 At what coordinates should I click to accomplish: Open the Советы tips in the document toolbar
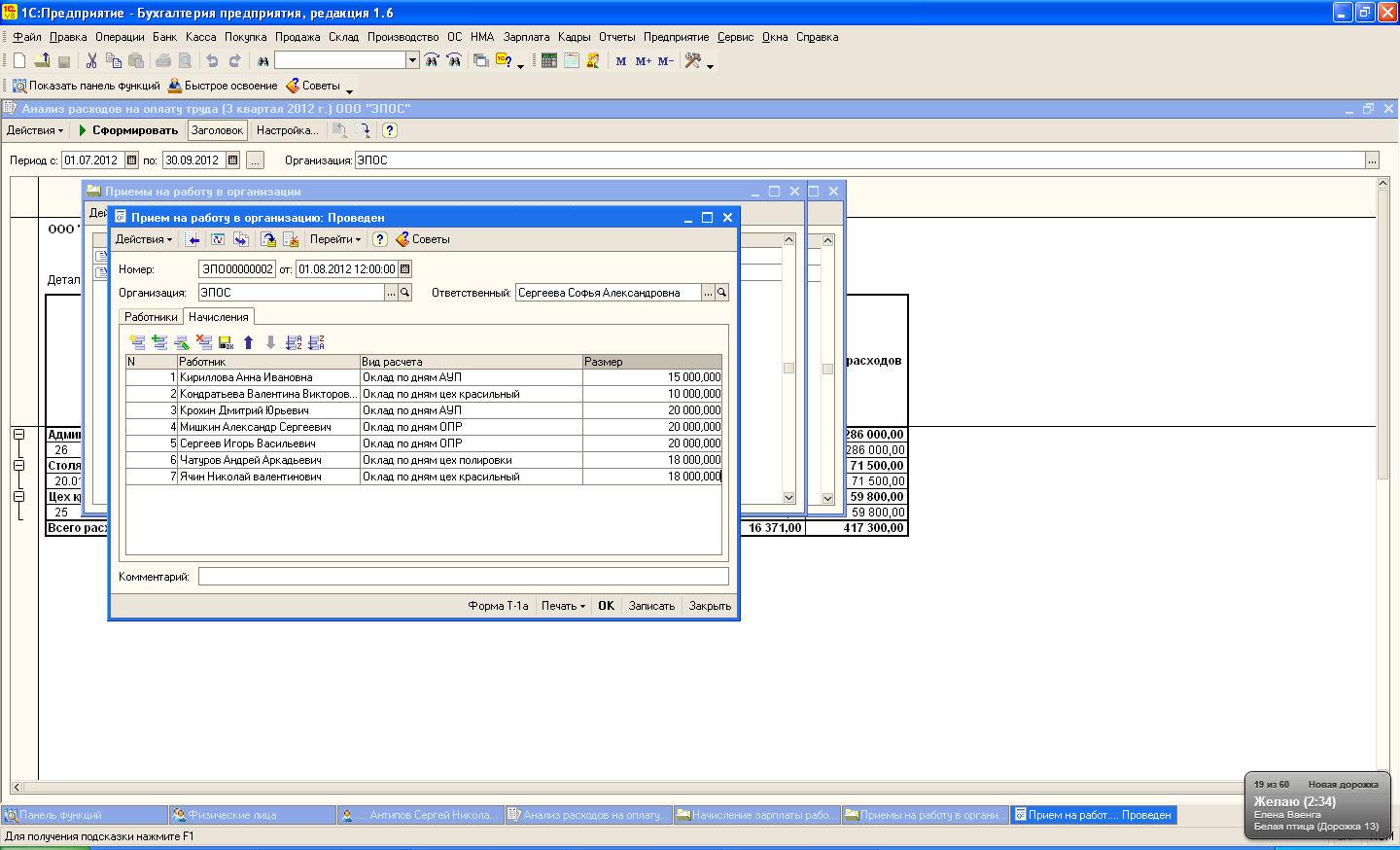coord(423,239)
